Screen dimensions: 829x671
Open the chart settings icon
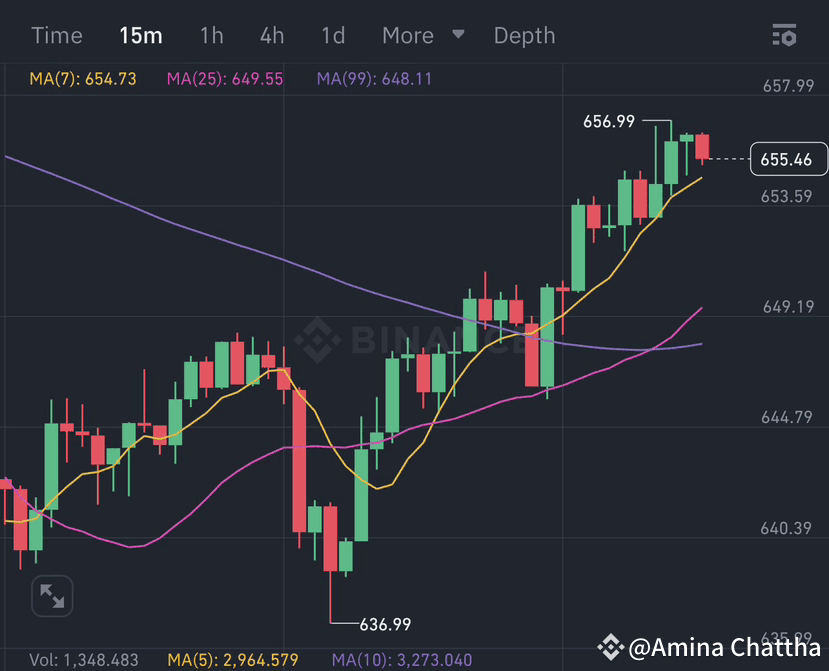[x=786, y=35]
